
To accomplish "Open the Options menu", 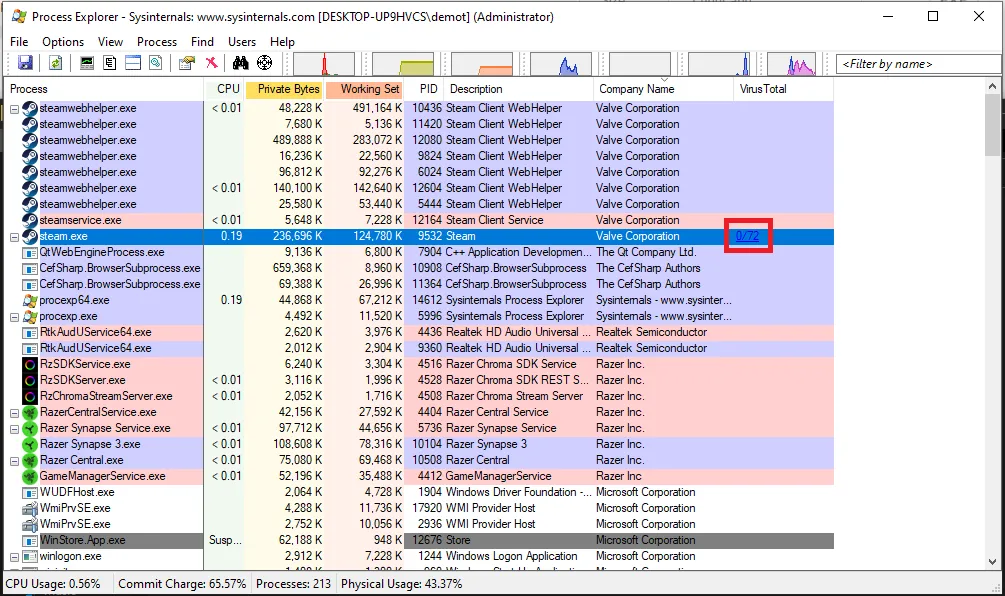I will [63, 42].
